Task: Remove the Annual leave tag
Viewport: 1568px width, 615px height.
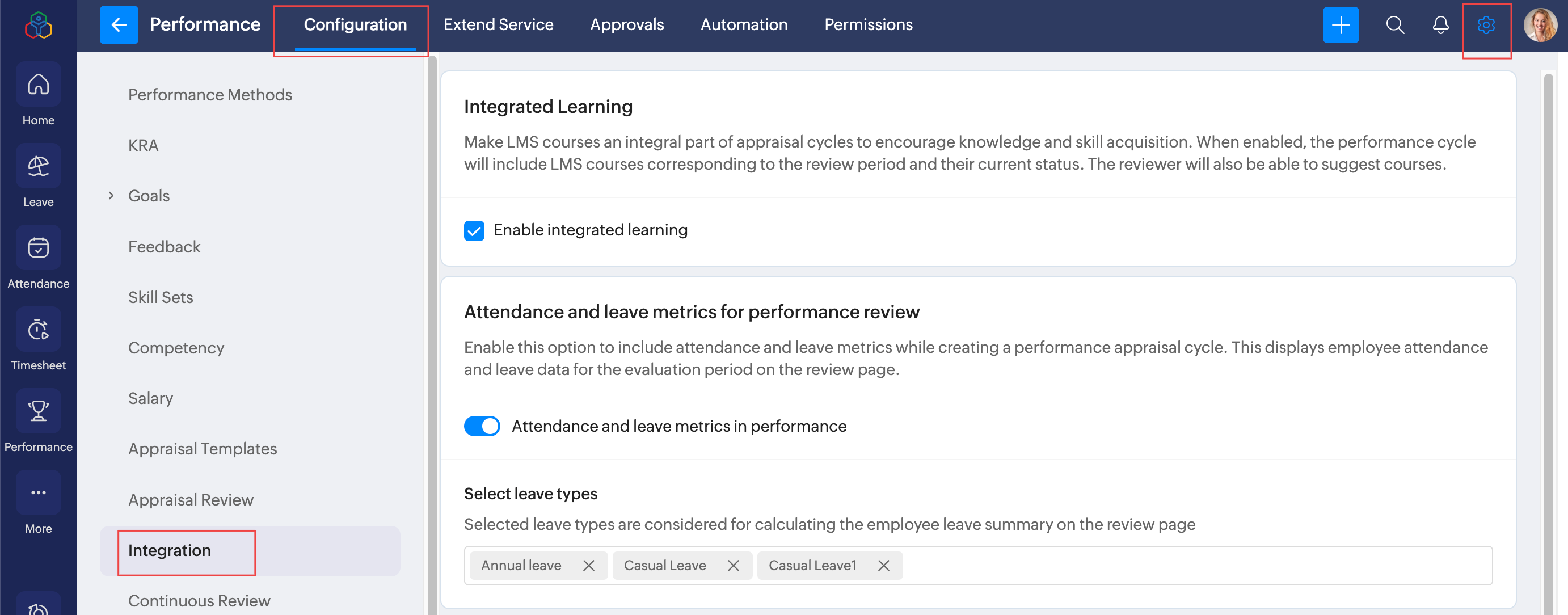Action: [x=588, y=566]
